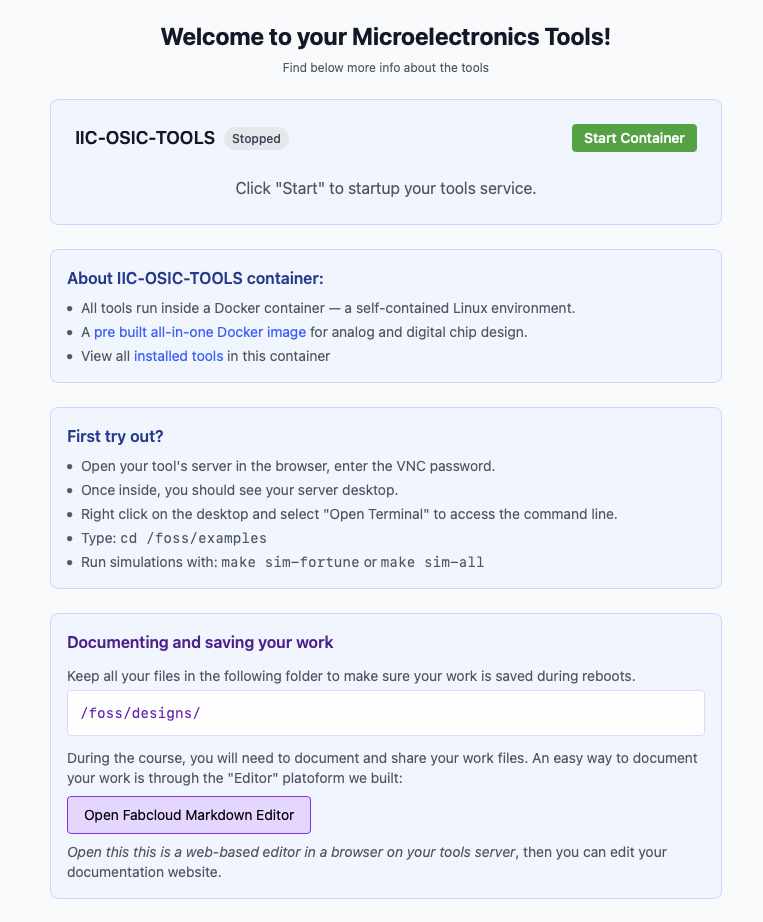Click the green Start Container button
763x922 pixels.
click(634, 138)
